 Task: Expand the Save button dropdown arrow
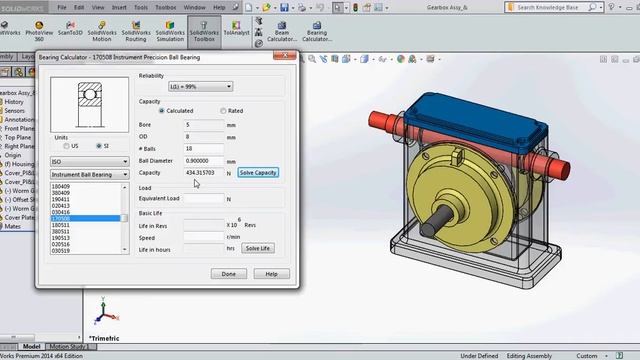point(293,7)
